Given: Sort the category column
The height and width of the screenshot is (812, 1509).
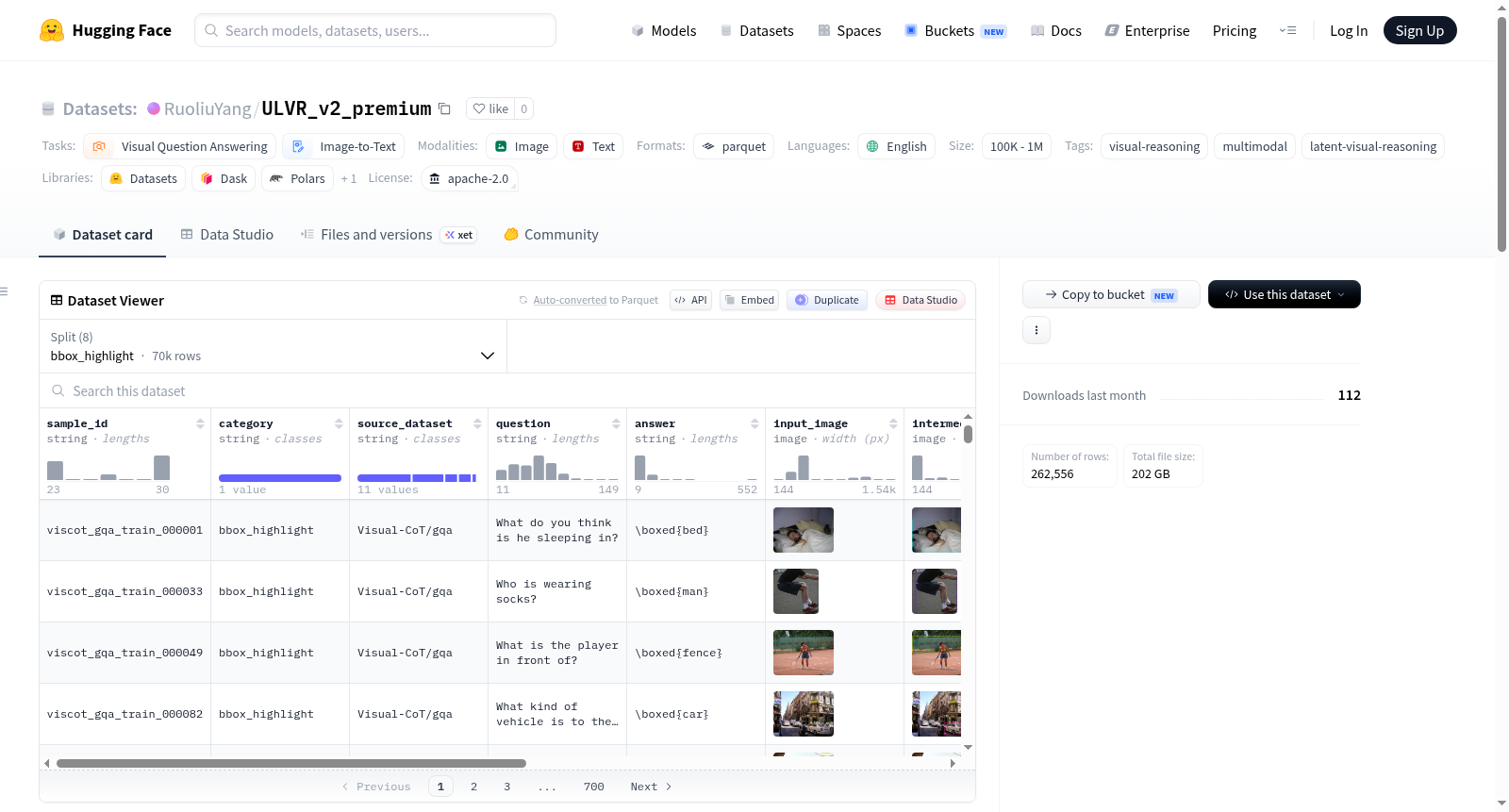Looking at the screenshot, I should [x=339, y=423].
